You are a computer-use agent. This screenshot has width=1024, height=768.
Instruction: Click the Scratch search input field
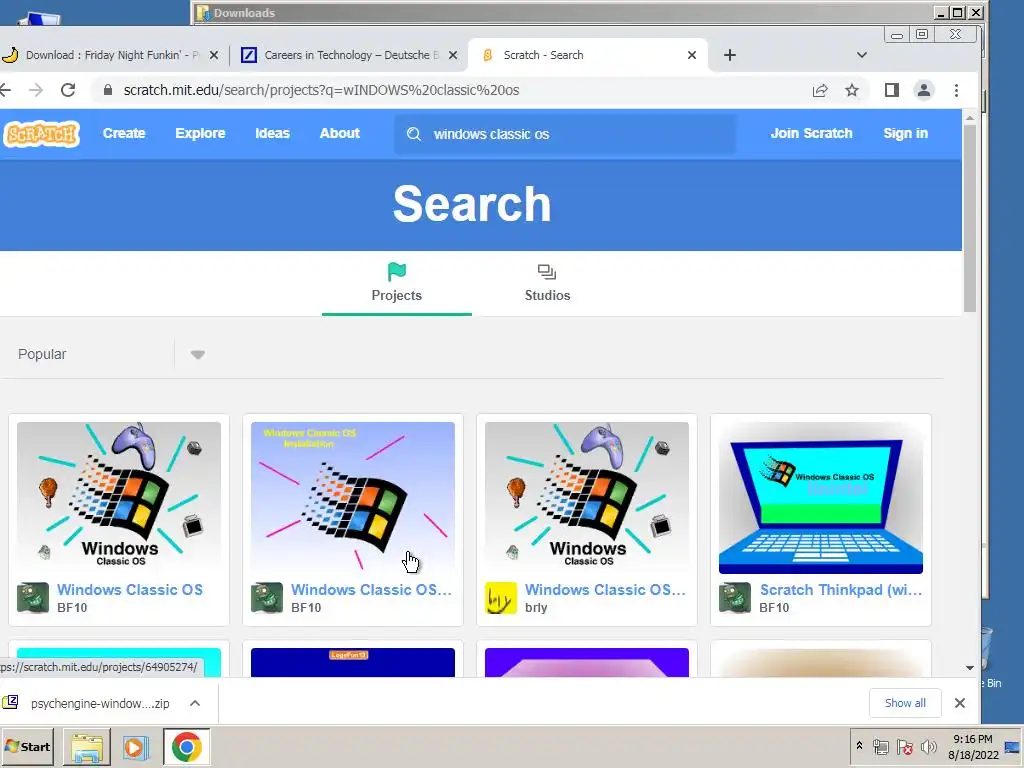[566, 134]
